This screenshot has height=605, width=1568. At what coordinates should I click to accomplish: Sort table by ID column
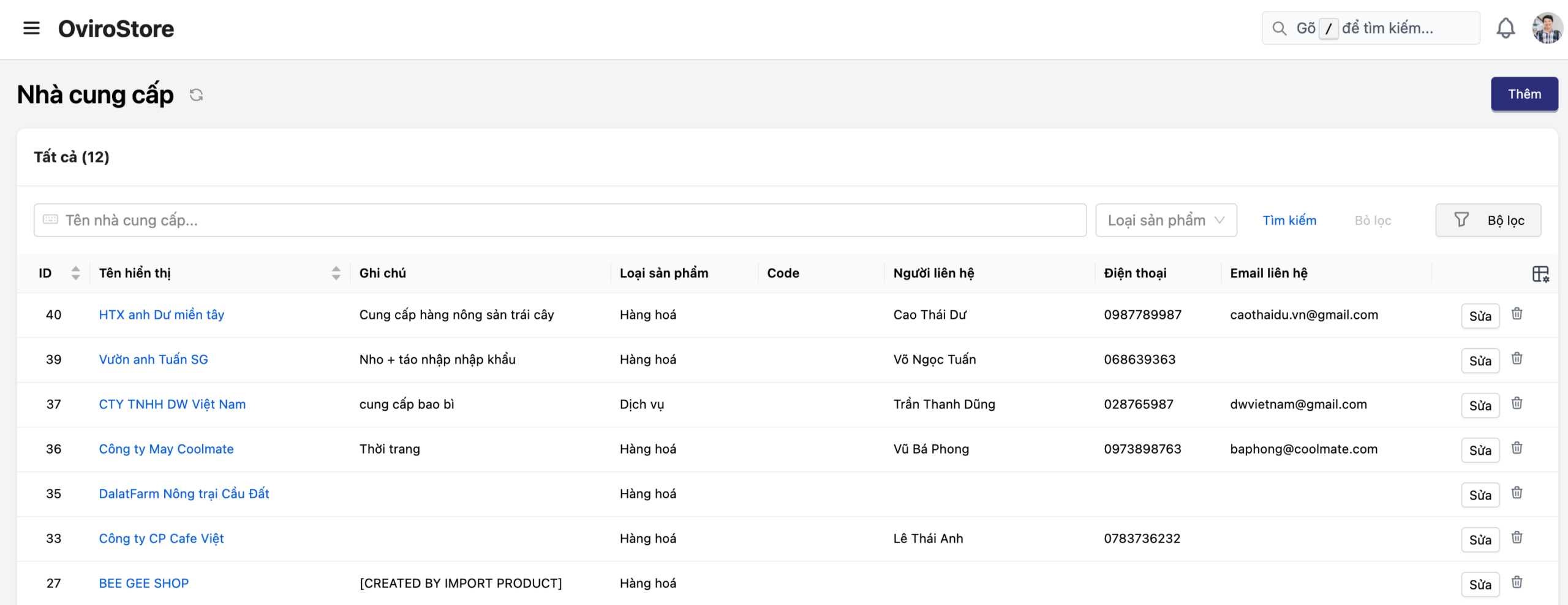tap(75, 273)
